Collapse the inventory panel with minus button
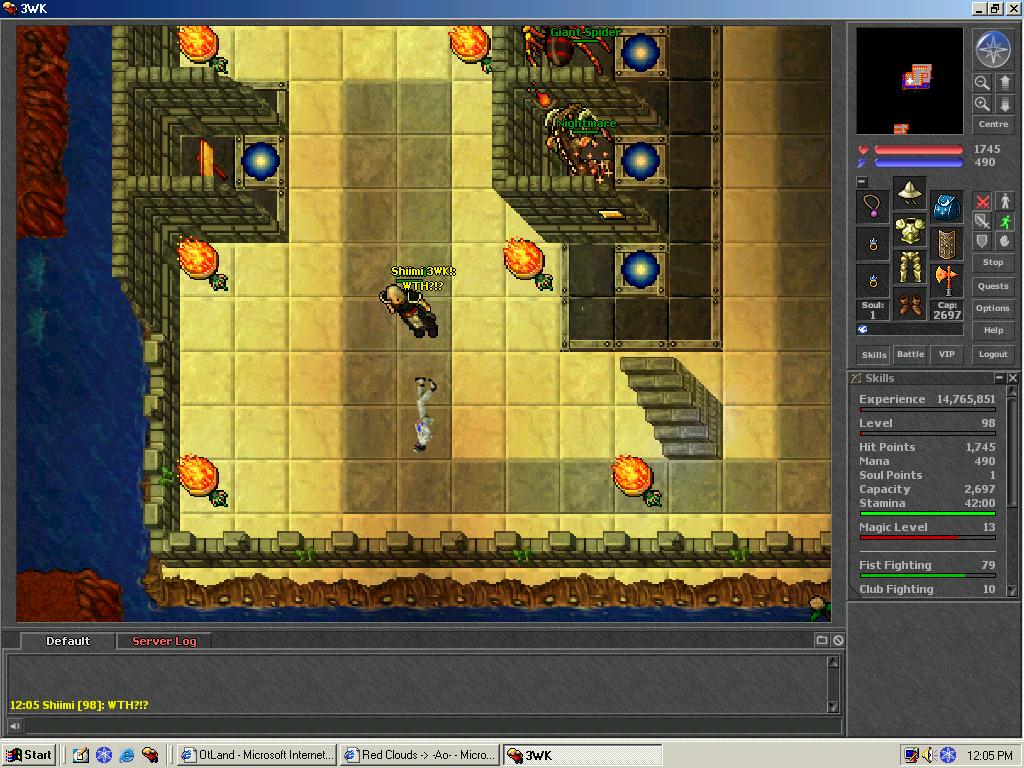 tap(862, 181)
